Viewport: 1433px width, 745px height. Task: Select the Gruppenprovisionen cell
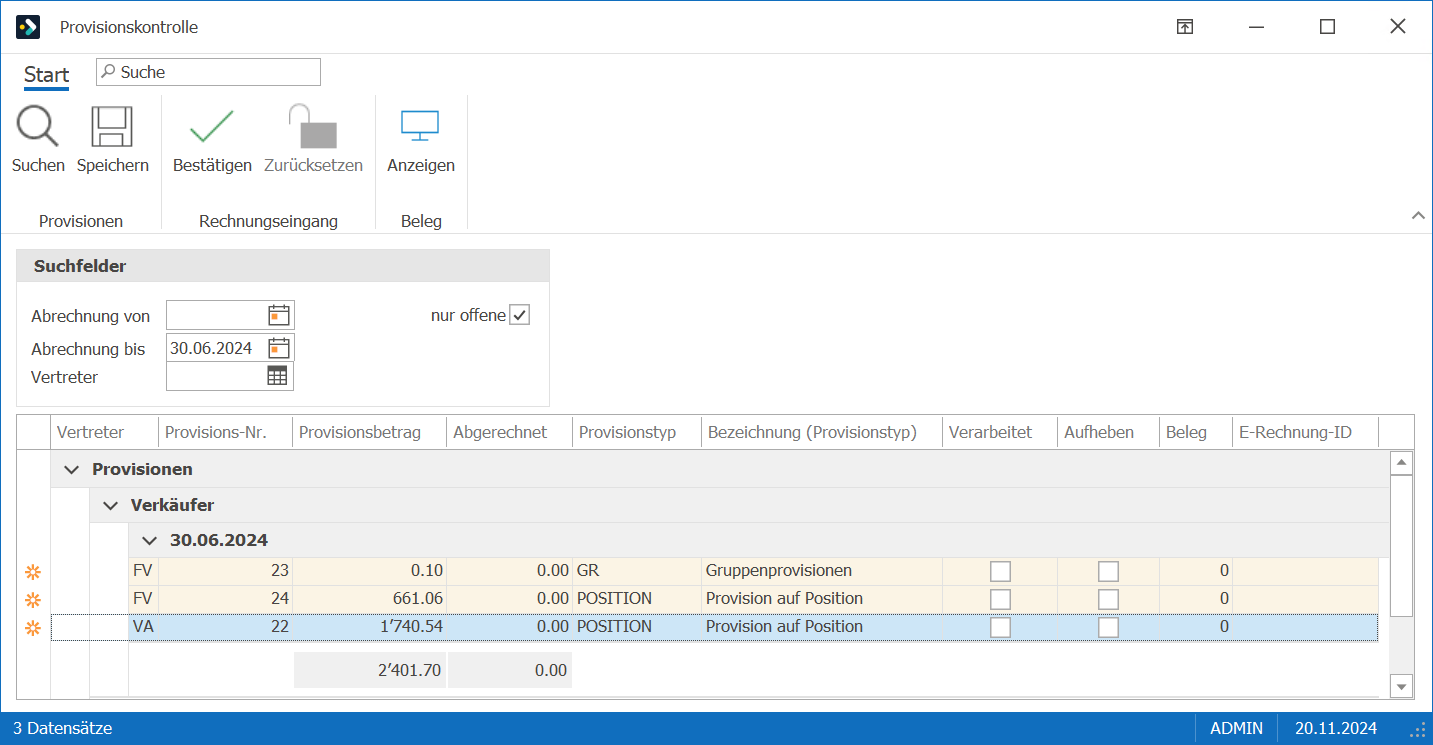[822, 571]
